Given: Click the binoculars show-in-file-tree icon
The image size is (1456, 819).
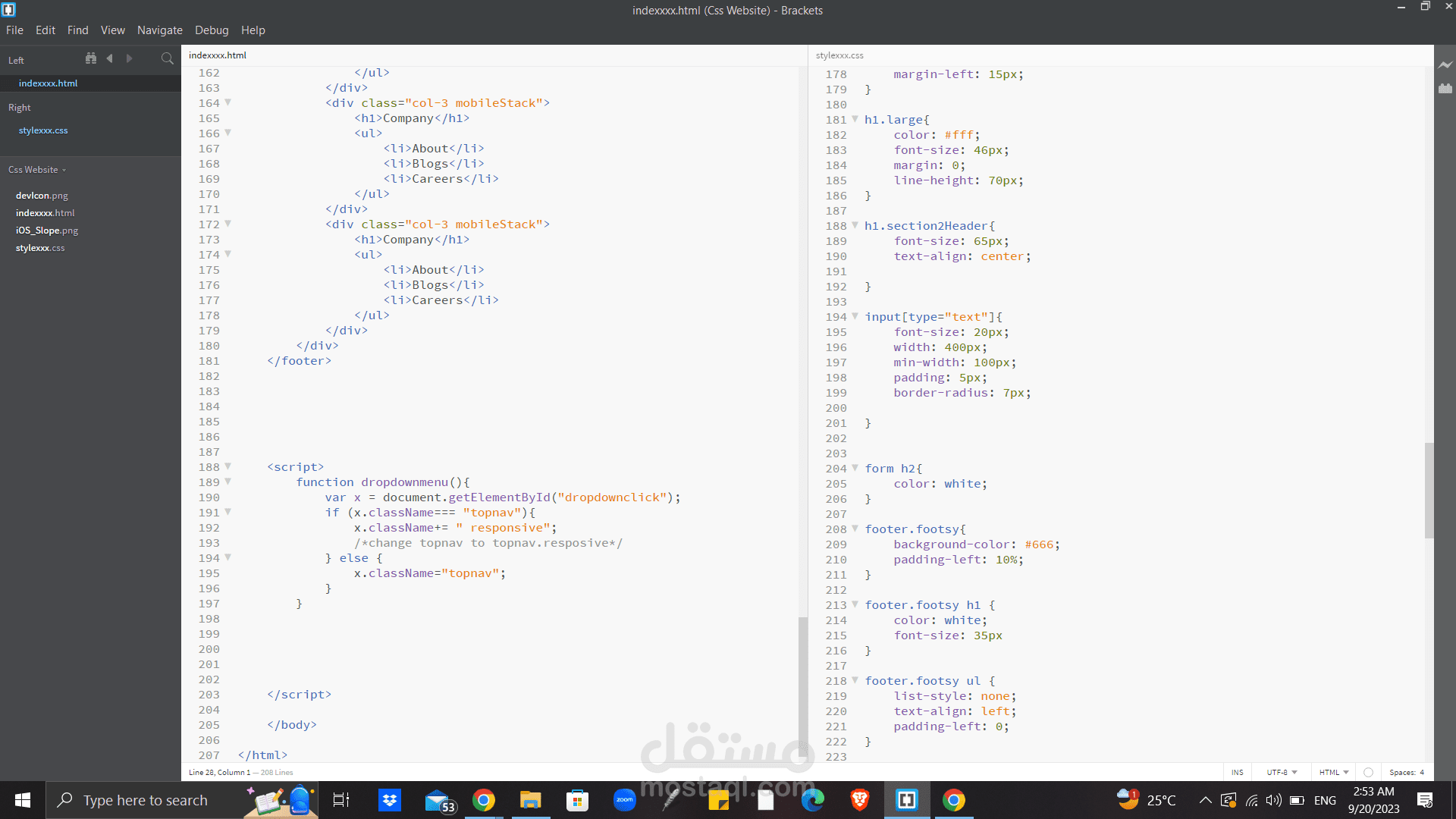Looking at the screenshot, I should coord(91,58).
